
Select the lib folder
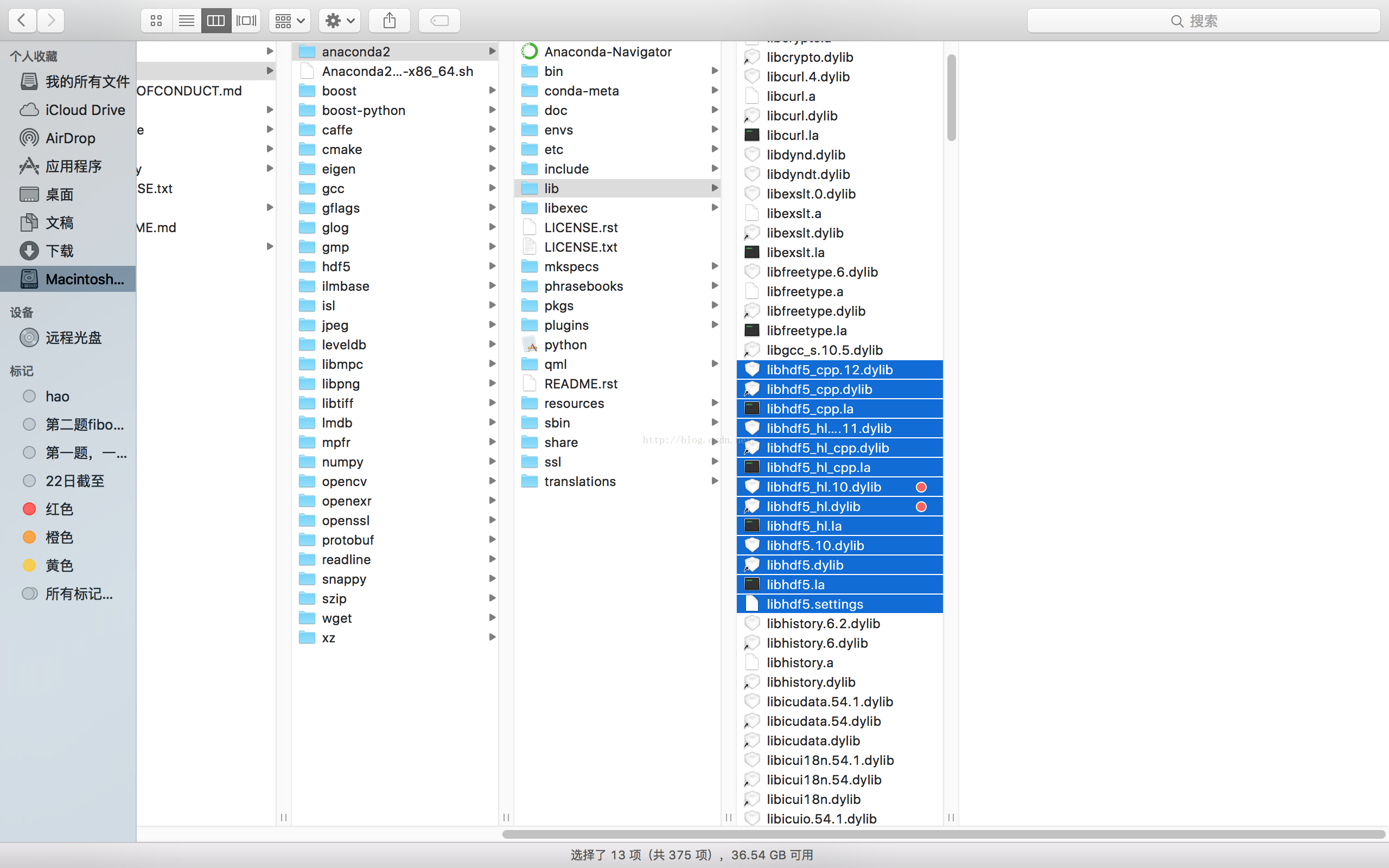point(617,188)
